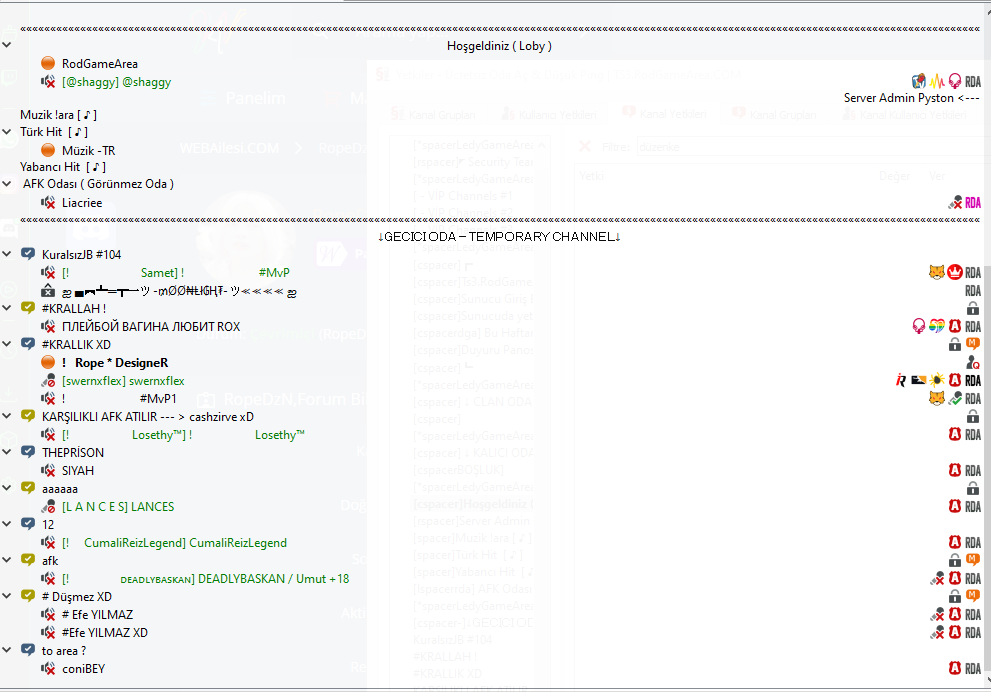Screen dimensions: 991x692
Task: Click the yellow channel icon for #KRALLAH !
Action: 28,308
